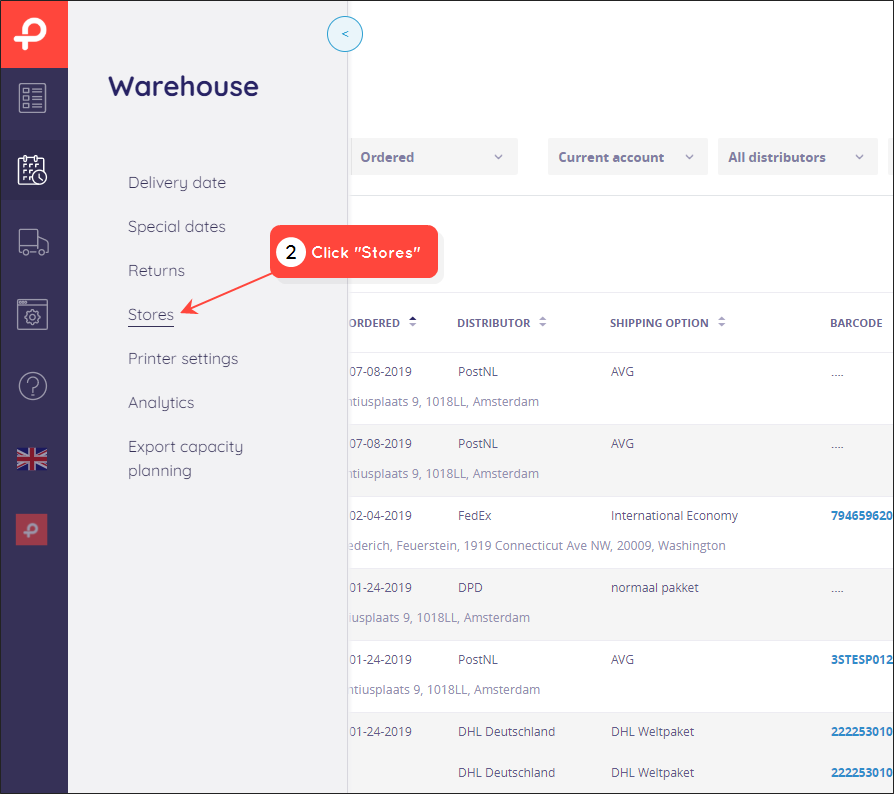Open the barcode link in the last DHL row
This screenshot has width=894, height=794.
coord(862,773)
